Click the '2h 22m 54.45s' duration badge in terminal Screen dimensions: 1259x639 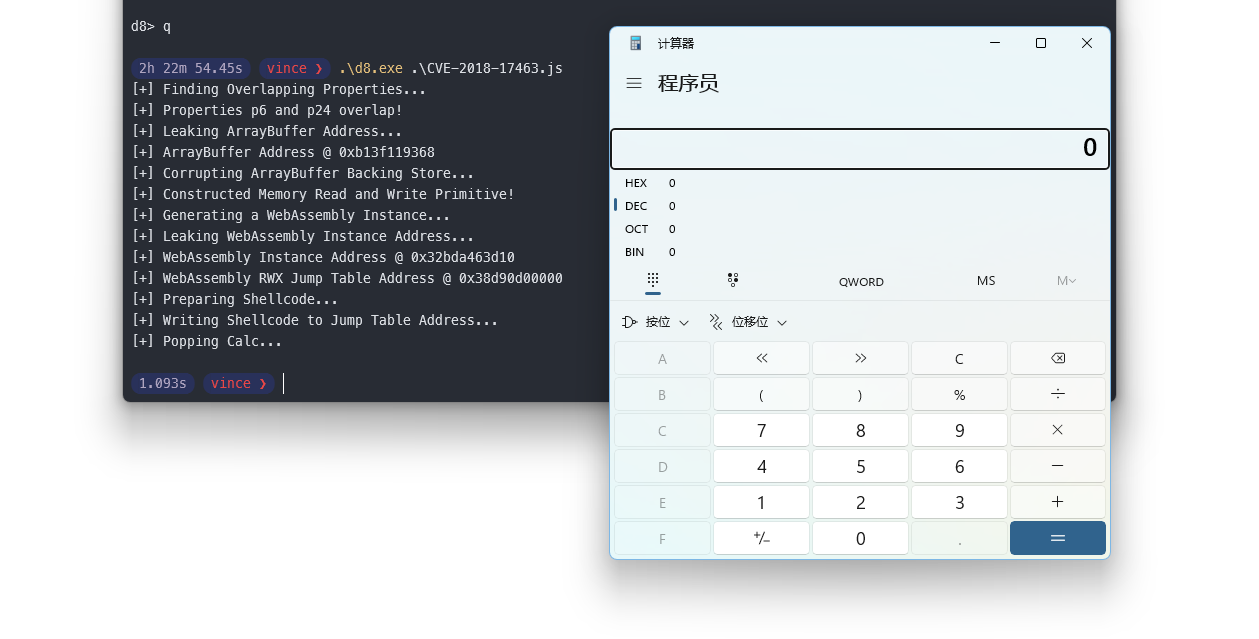click(191, 68)
